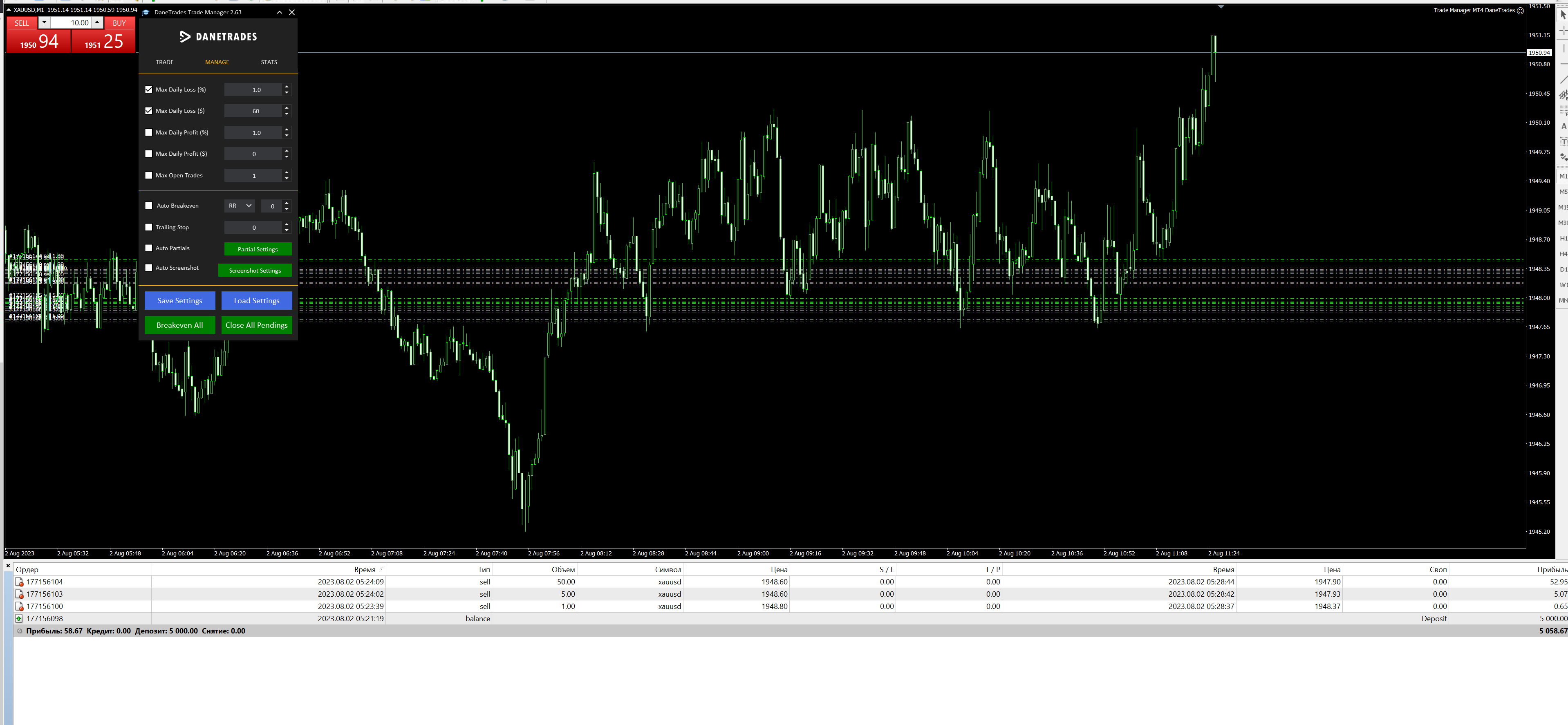Collapse the DaneTrades Trade Manager panel

pyautogui.click(x=280, y=12)
